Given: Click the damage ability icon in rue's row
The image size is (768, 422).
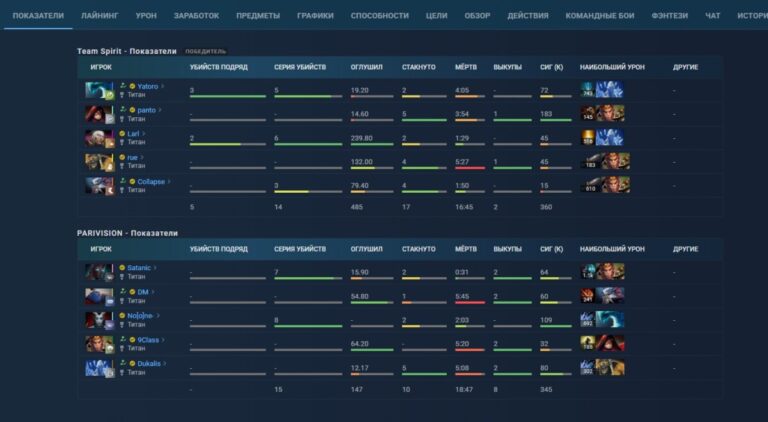Looking at the screenshot, I should [591, 162].
